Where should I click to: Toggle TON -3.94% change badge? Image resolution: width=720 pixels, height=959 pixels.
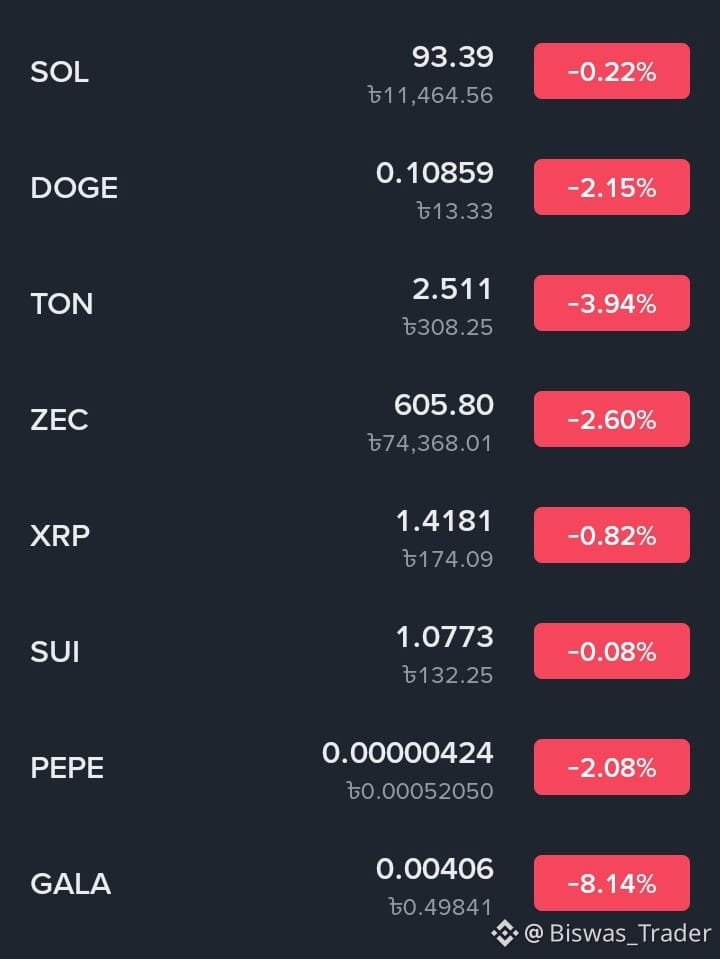(612, 303)
